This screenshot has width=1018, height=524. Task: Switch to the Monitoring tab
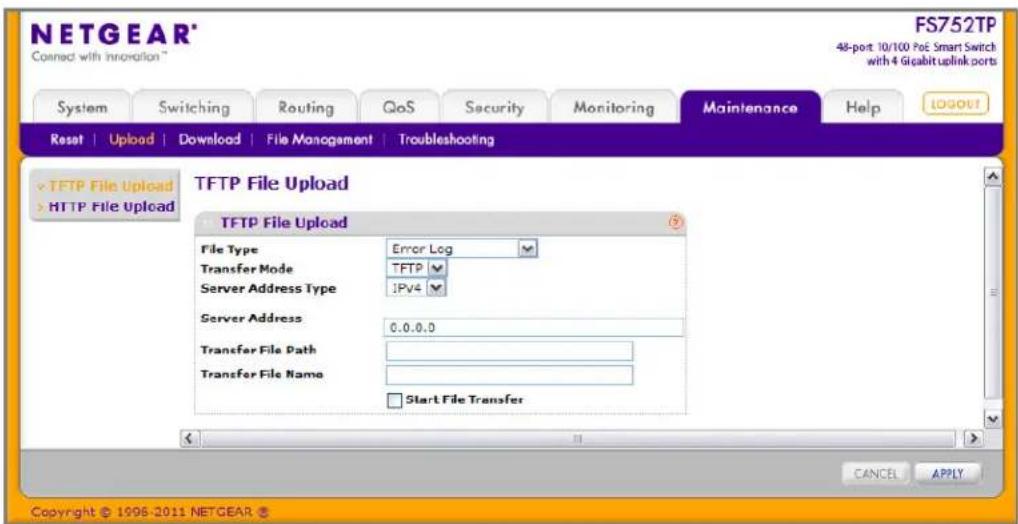[x=614, y=108]
